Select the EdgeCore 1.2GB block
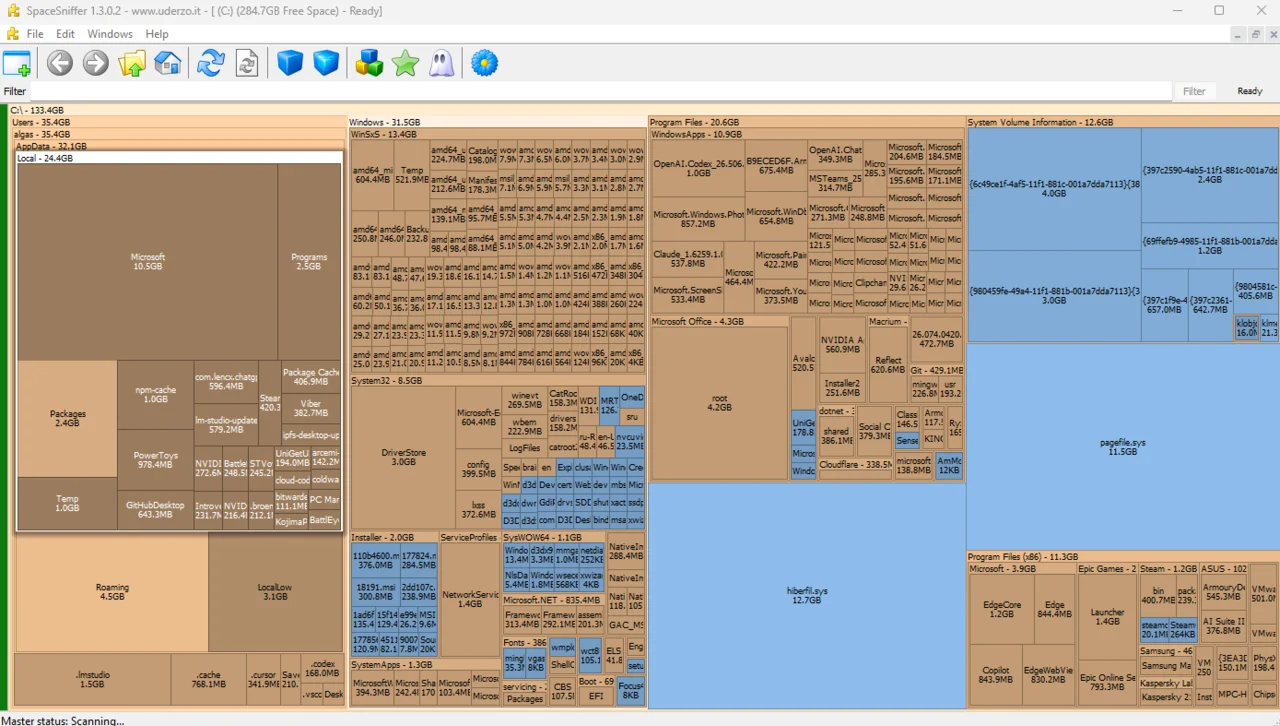This screenshot has height=726, width=1280. tap(1002, 609)
